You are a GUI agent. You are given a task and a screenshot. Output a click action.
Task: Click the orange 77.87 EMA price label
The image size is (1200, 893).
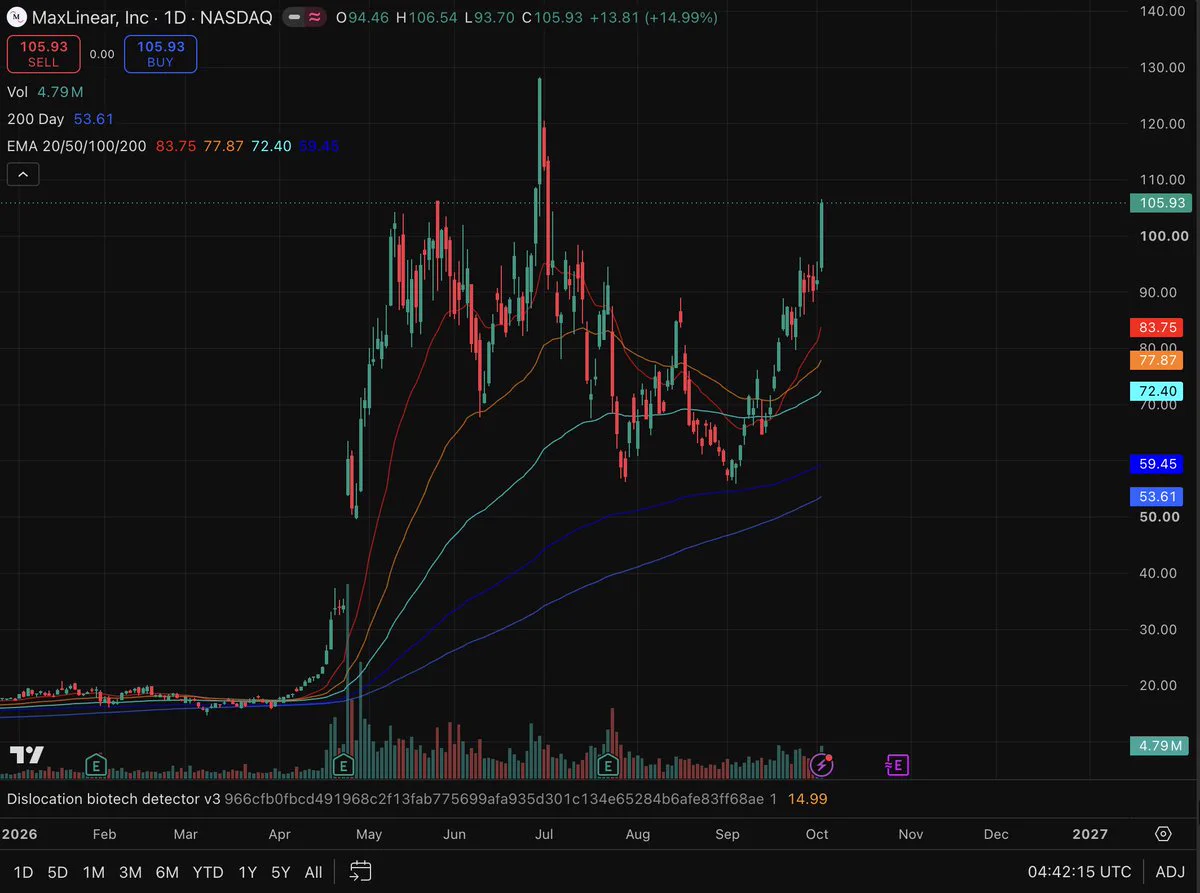pos(1155,360)
